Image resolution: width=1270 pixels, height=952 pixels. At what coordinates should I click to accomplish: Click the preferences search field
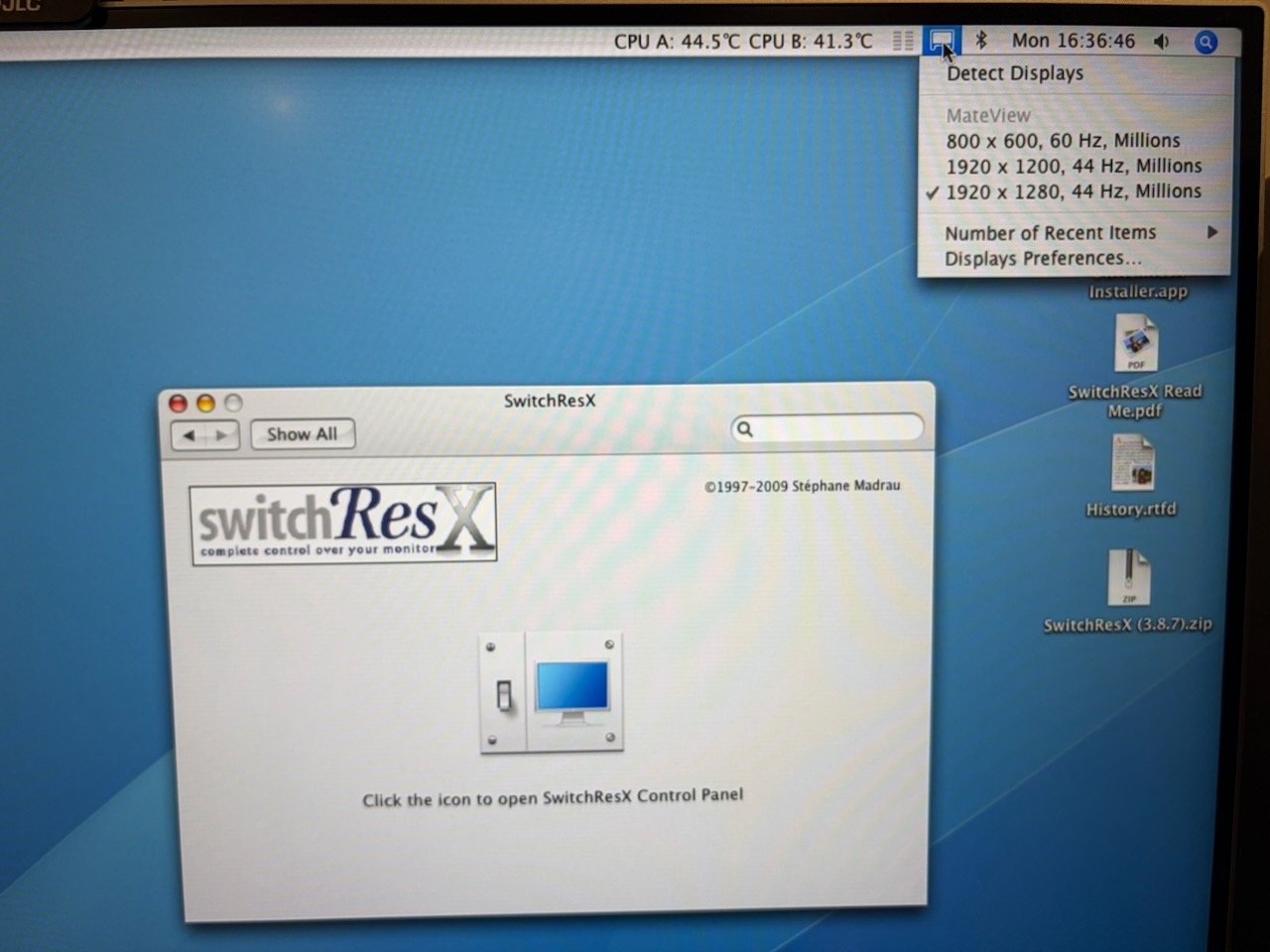click(x=827, y=428)
